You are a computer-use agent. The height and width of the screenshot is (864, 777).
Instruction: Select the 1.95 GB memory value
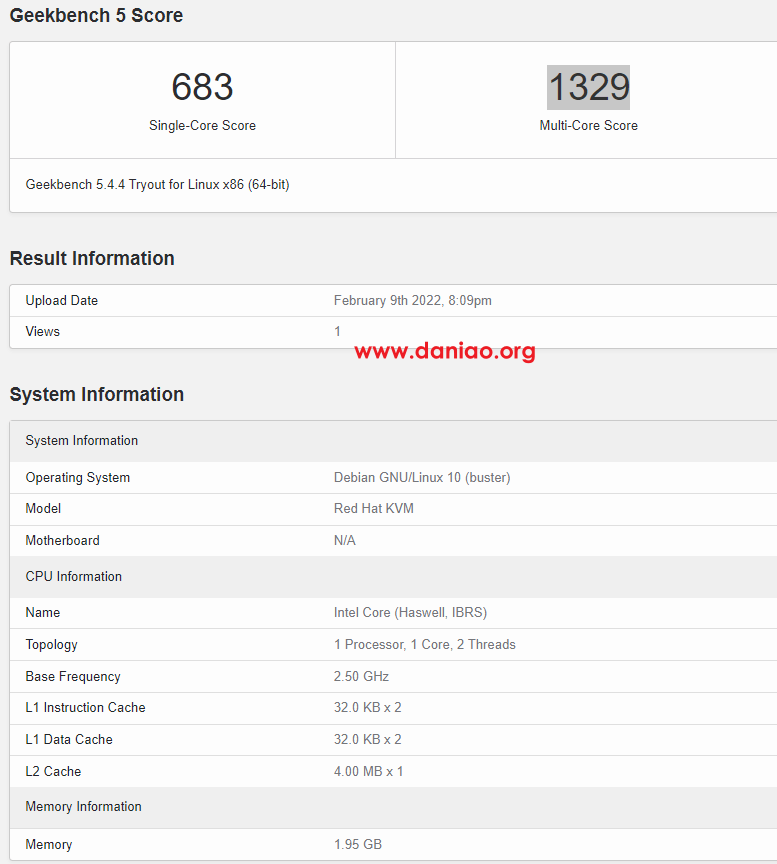[358, 844]
